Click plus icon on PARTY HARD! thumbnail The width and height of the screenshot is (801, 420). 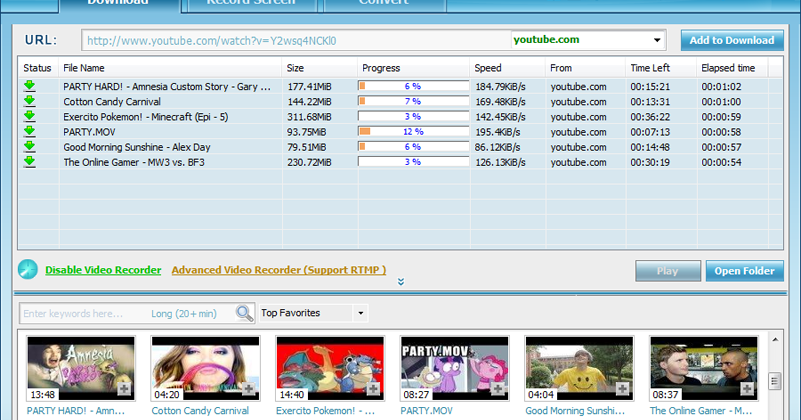124,389
